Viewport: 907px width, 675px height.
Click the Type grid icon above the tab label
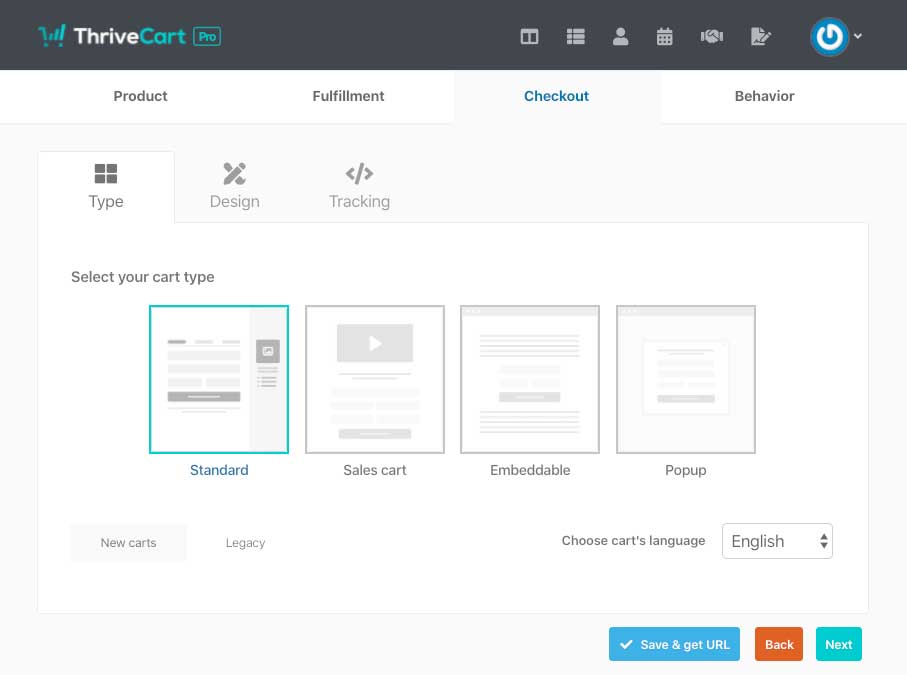105,172
